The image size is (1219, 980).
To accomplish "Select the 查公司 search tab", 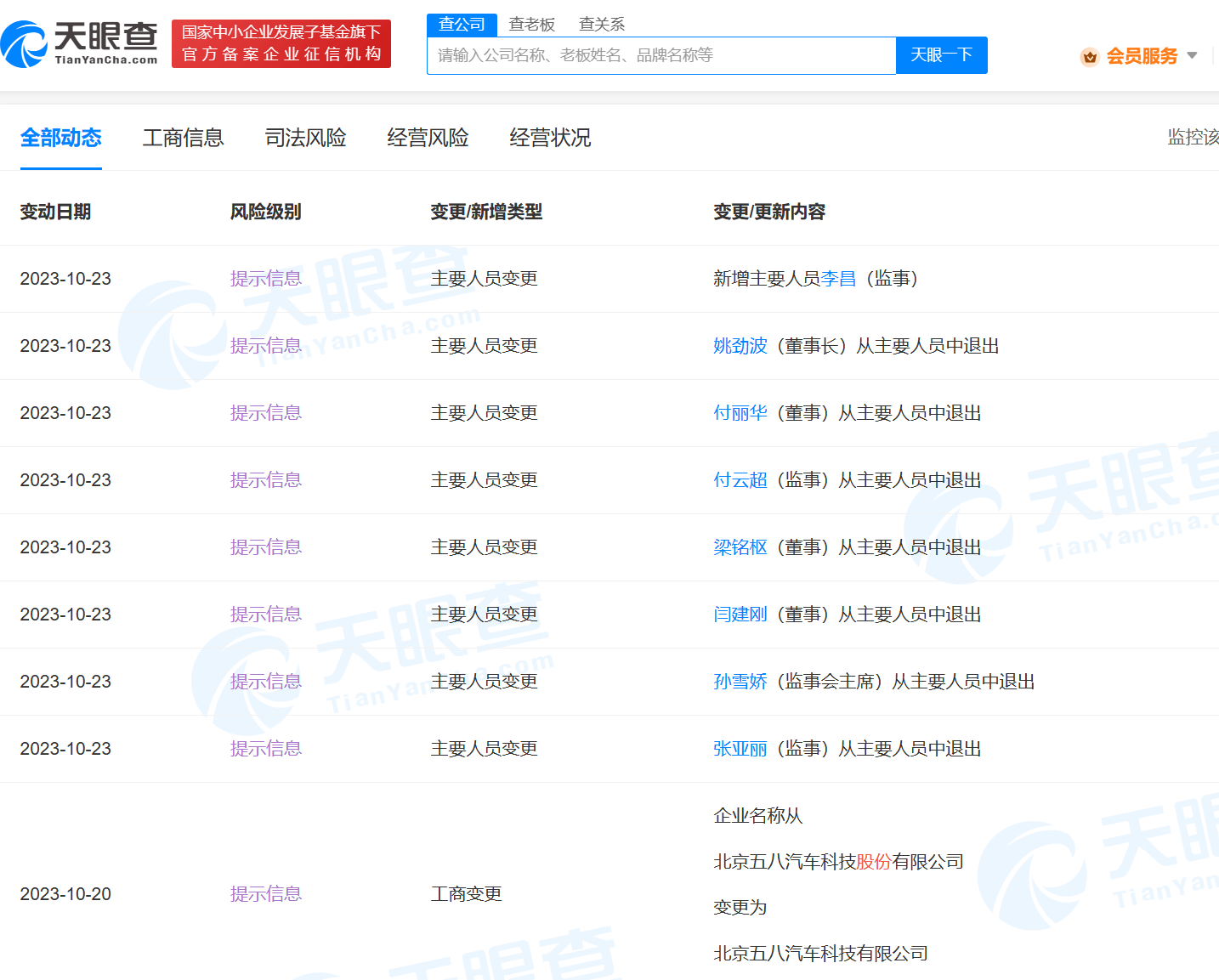I will tap(462, 25).
